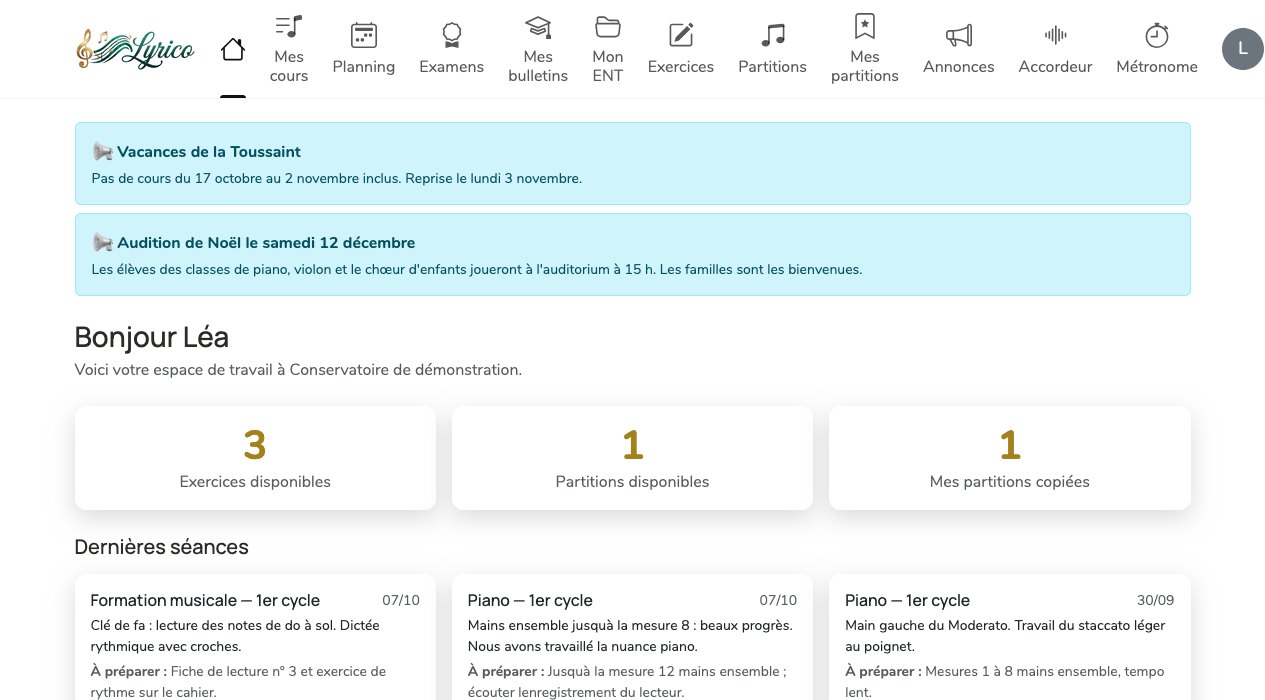The width and height of the screenshot is (1265, 700).
Task: Click the Annonces megaphone icon
Action: pyautogui.click(x=959, y=36)
